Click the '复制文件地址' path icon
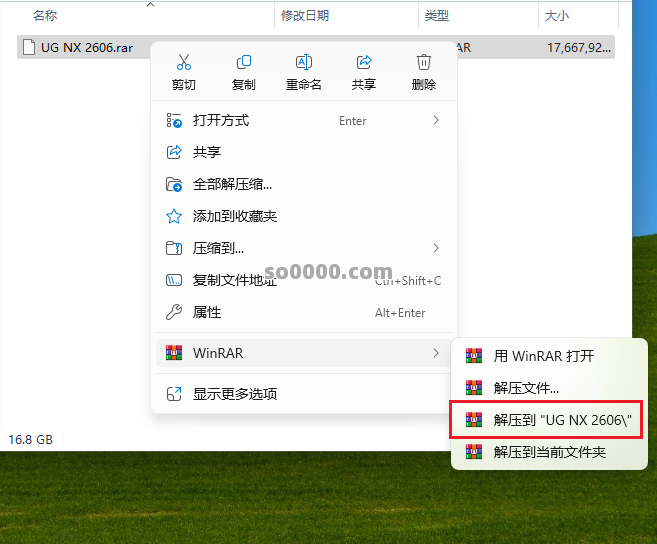Image resolution: width=657 pixels, height=544 pixels. point(174,280)
